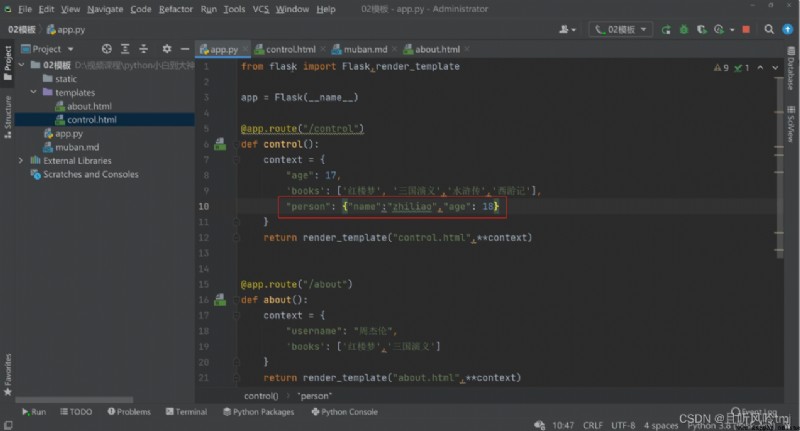Open the File menu
This screenshot has height=431, width=800.
pyautogui.click(x=25, y=9)
